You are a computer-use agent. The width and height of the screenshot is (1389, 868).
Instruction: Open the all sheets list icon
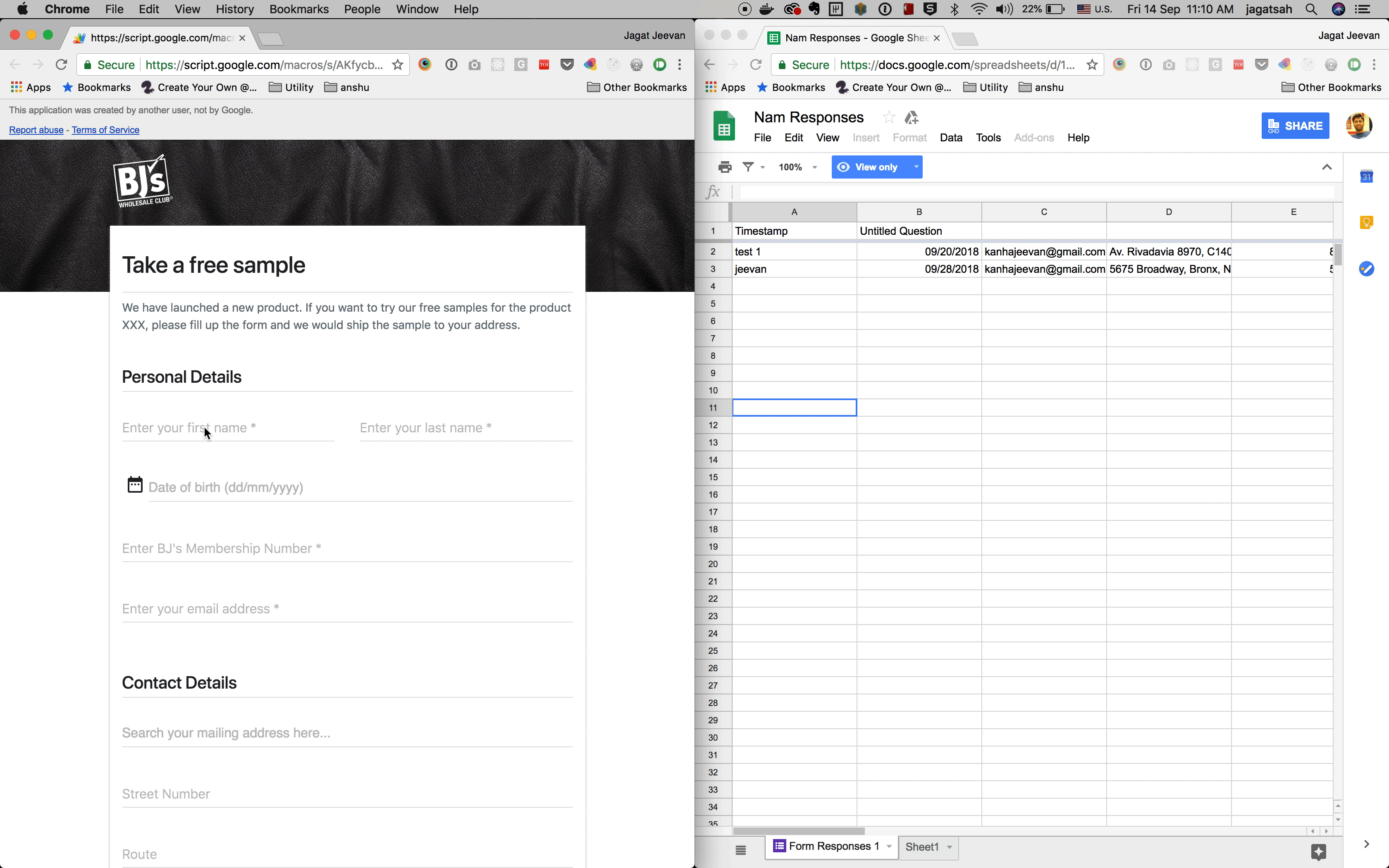740,850
